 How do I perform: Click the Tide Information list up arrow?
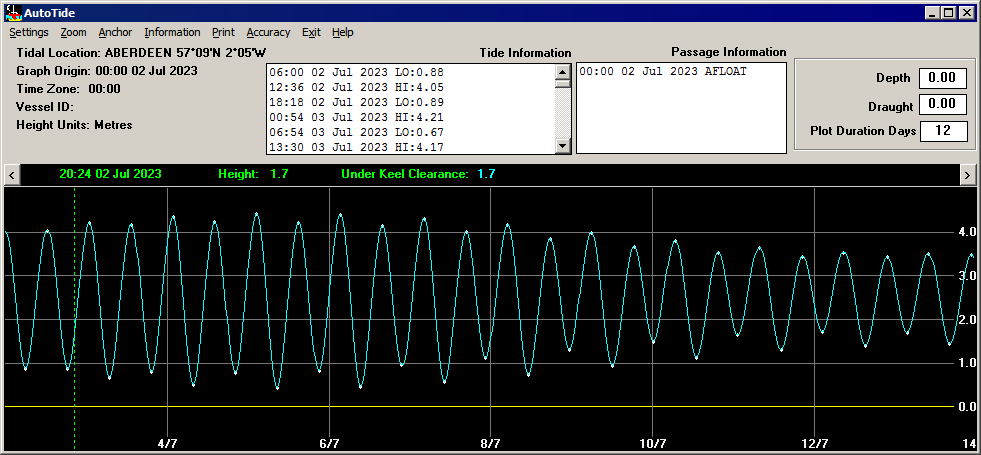(563, 71)
